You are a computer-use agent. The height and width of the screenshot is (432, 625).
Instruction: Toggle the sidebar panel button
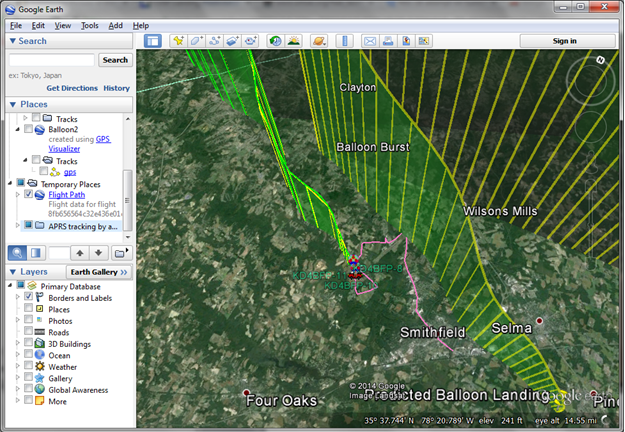153,41
